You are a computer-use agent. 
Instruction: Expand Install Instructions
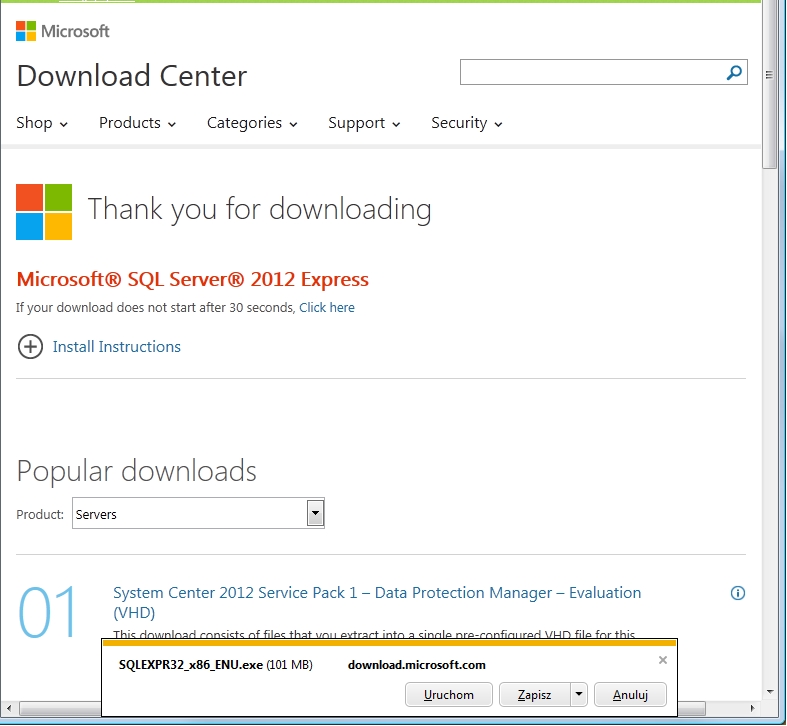pyautogui.click(x=116, y=346)
